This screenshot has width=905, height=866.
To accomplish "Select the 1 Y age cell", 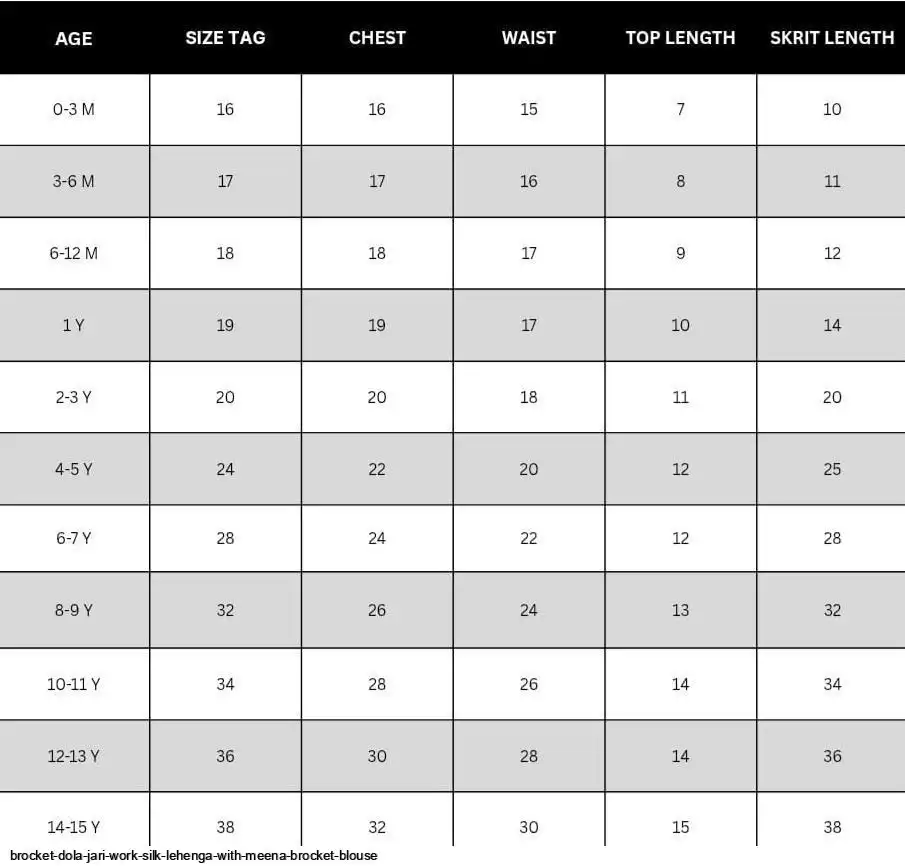I will (74, 325).
